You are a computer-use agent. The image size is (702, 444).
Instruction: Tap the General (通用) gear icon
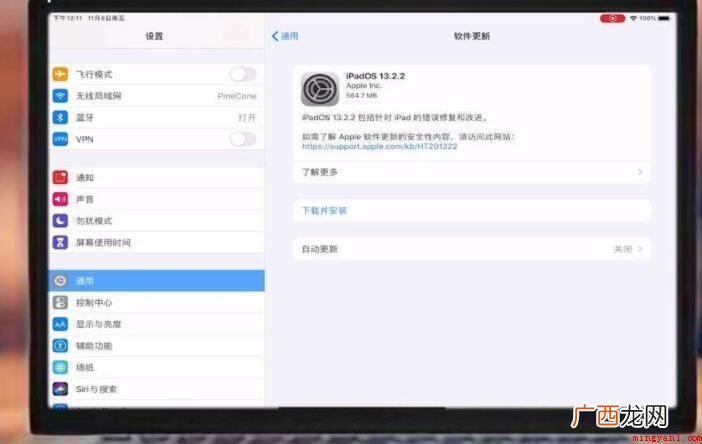click(60, 281)
